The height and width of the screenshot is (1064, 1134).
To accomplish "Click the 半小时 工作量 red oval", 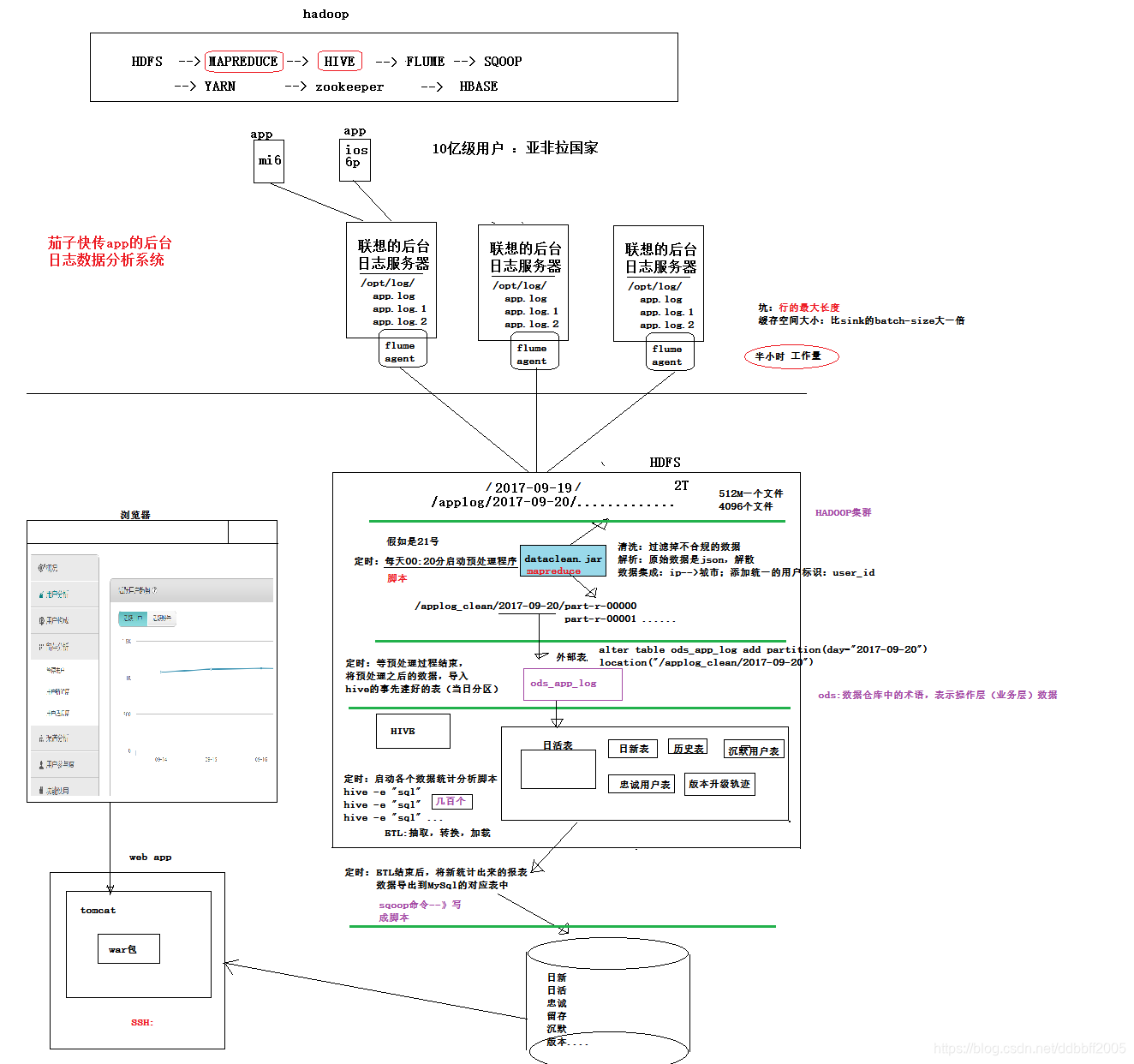I will point(791,356).
